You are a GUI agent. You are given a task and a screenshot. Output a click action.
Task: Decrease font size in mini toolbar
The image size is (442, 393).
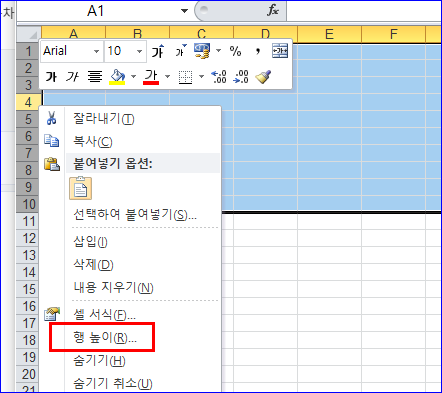[x=181, y=51]
